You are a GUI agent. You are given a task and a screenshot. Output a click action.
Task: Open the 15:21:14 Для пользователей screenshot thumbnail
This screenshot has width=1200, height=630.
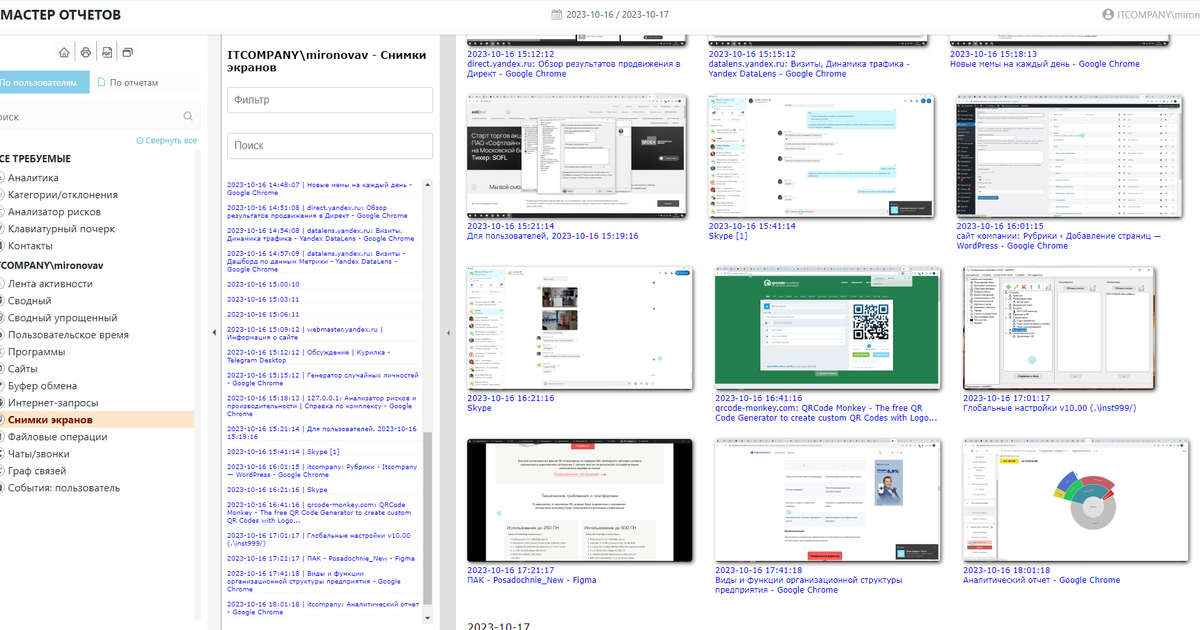pos(579,157)
